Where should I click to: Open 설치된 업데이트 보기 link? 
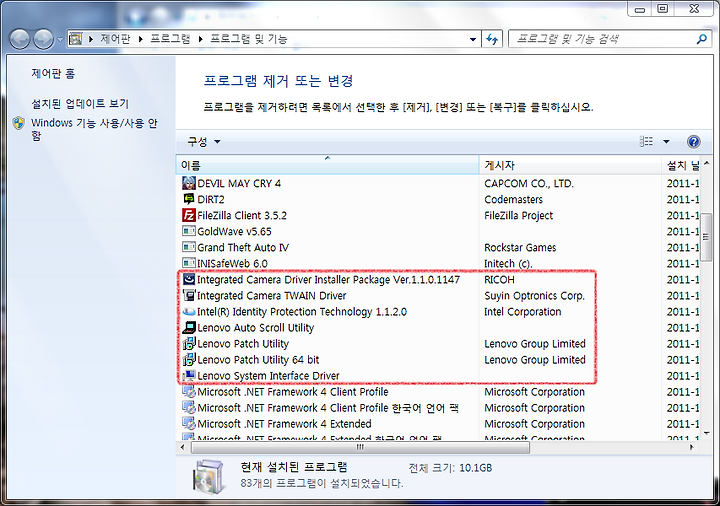click(x=80, y=104)
